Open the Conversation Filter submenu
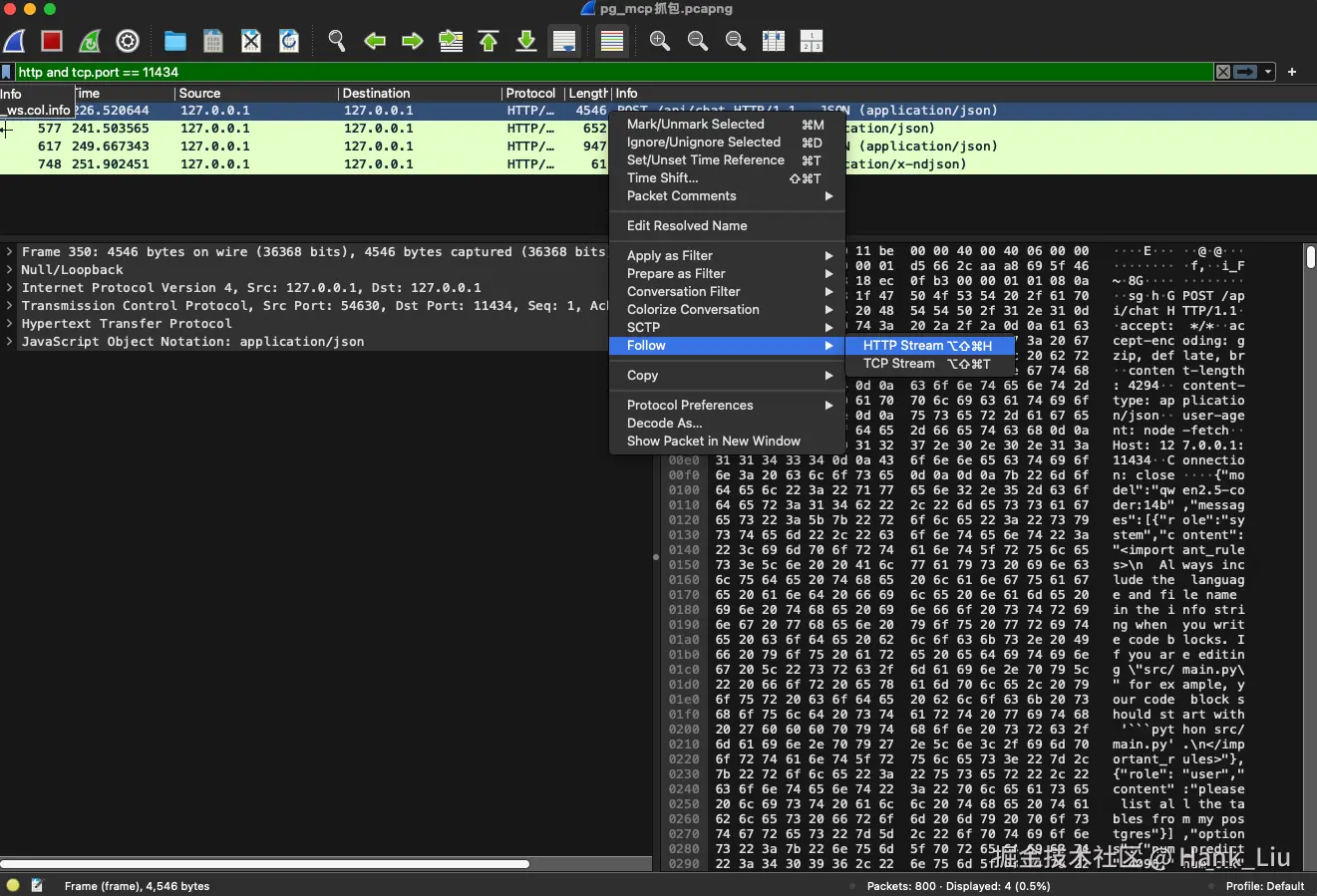Image resolution: width=1317 pixels, height=896 pixels. pos(727,292)
